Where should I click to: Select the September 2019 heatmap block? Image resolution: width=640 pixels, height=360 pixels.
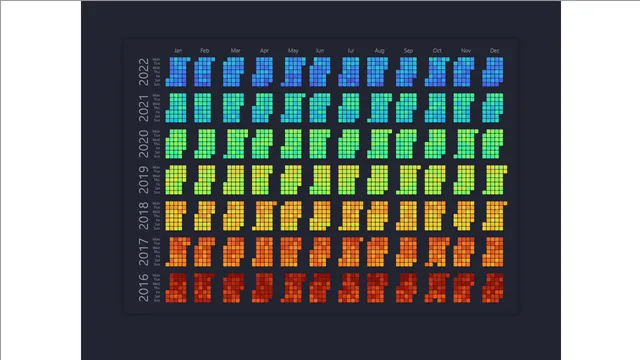click(x=408, y=180)
